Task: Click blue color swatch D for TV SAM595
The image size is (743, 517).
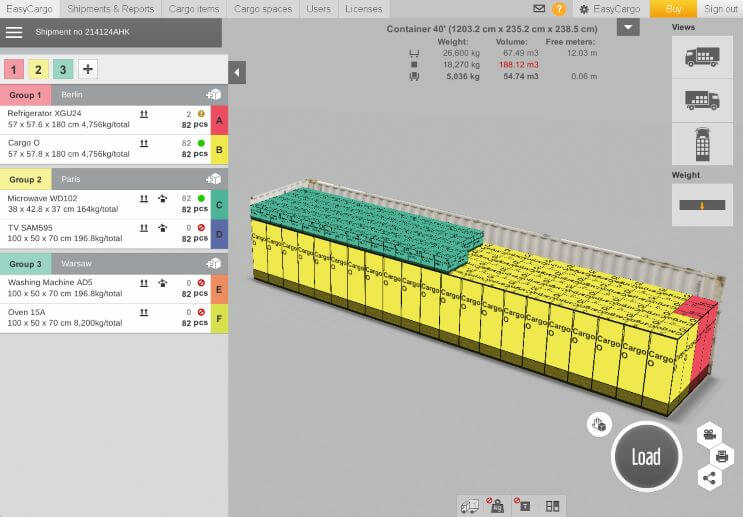Action: [219, 234]
